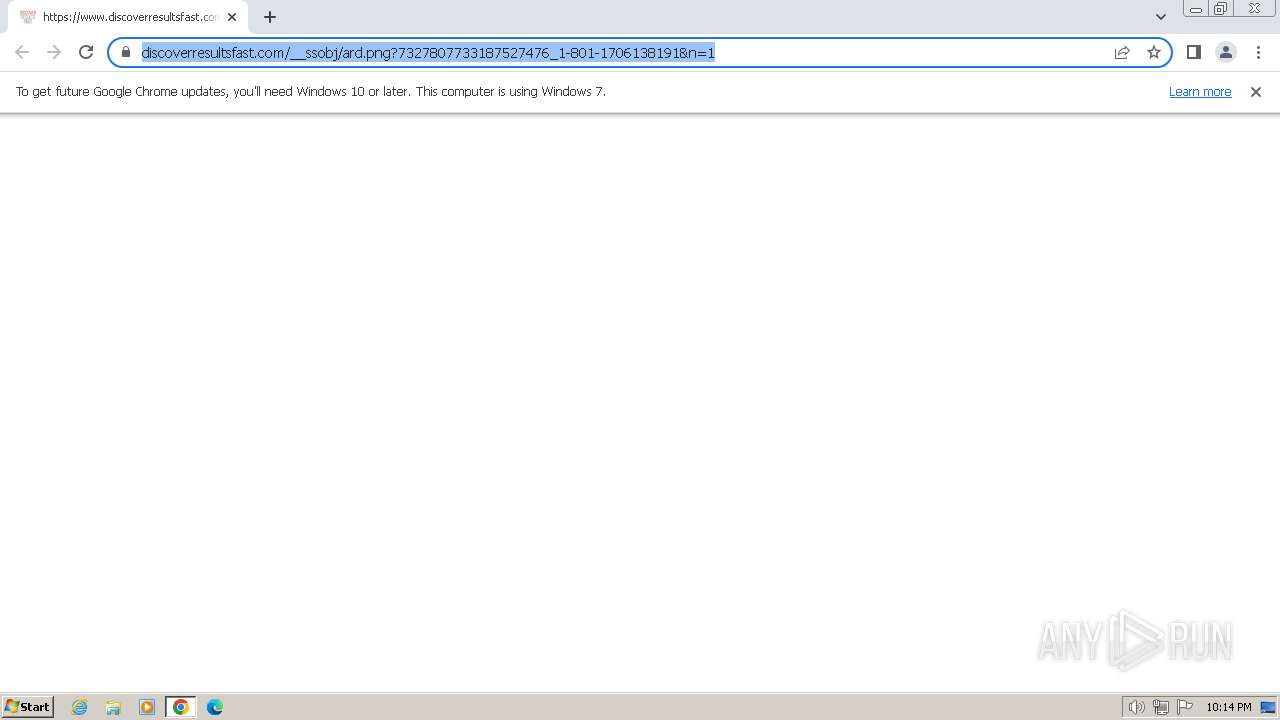The width and height of the screenshot is (1280, 720).
Task: Click the Windows 7 update notice text
Action: tap(311, 91)
